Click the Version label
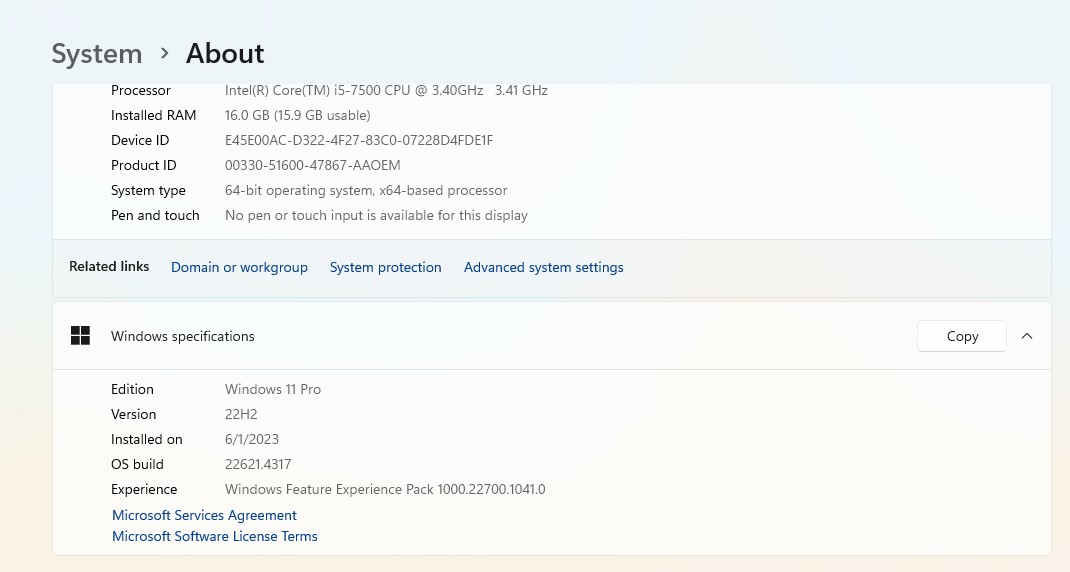Image resolution: width=1070 pixels, height=572 pixels. pyautogui.click(x=134, y=414)
